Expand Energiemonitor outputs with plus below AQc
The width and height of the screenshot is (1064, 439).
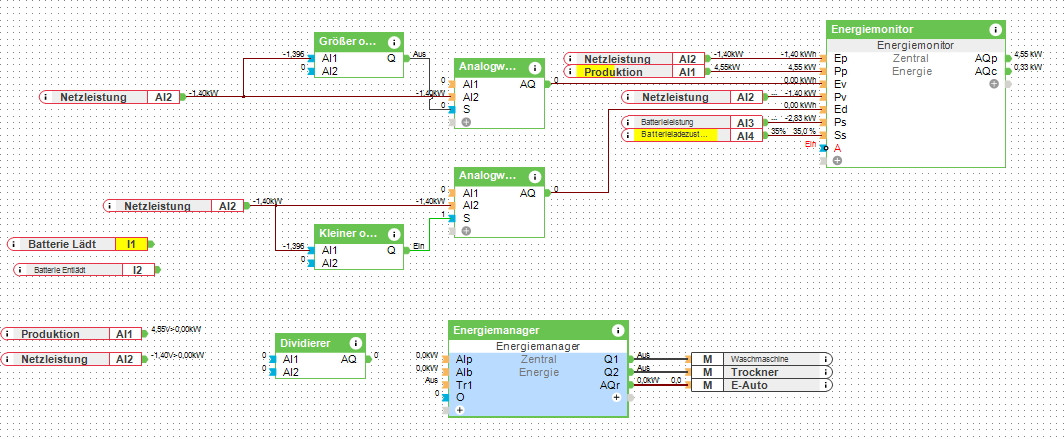(994, 84)
